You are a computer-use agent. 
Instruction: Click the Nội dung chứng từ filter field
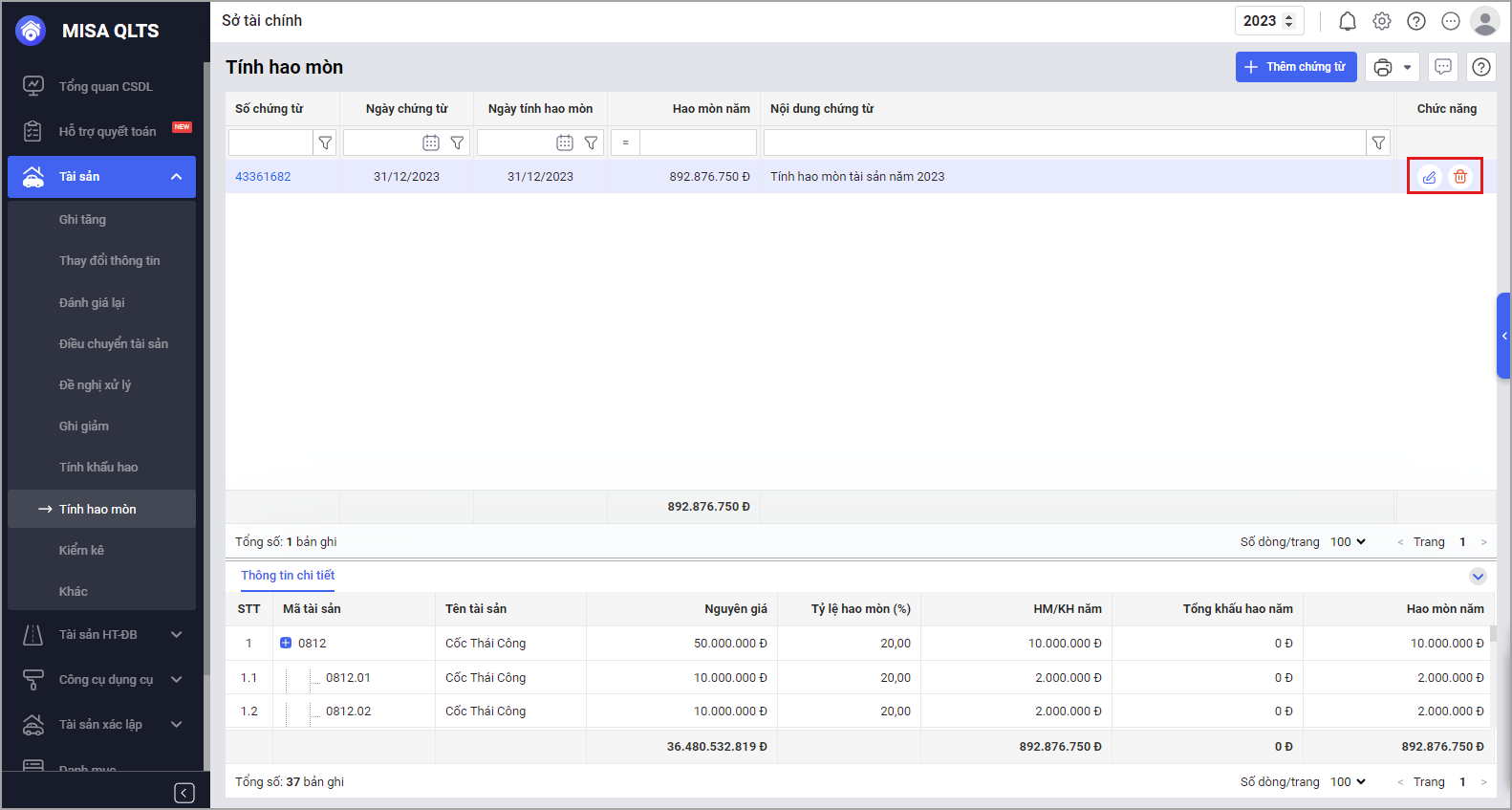[1064, 142]
